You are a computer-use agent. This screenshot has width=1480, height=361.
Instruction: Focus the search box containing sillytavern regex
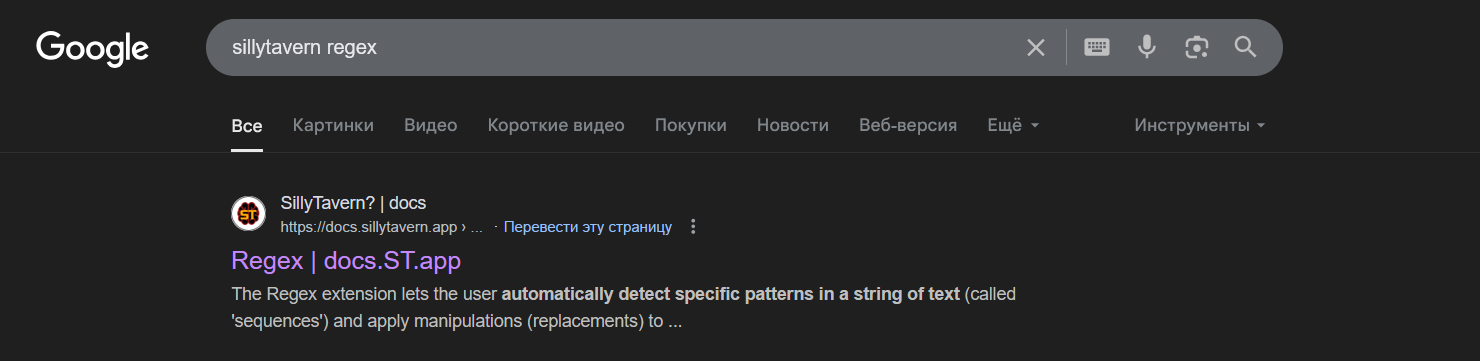click(620, 47)
